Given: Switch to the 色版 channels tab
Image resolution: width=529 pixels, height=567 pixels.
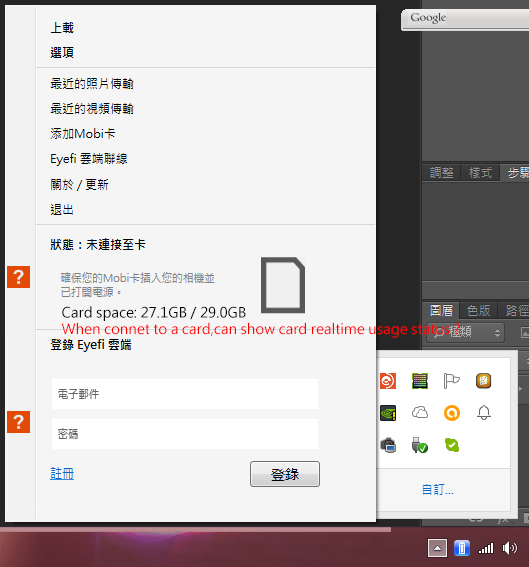Looking at the screenshot, I should (x=478, y=311).
